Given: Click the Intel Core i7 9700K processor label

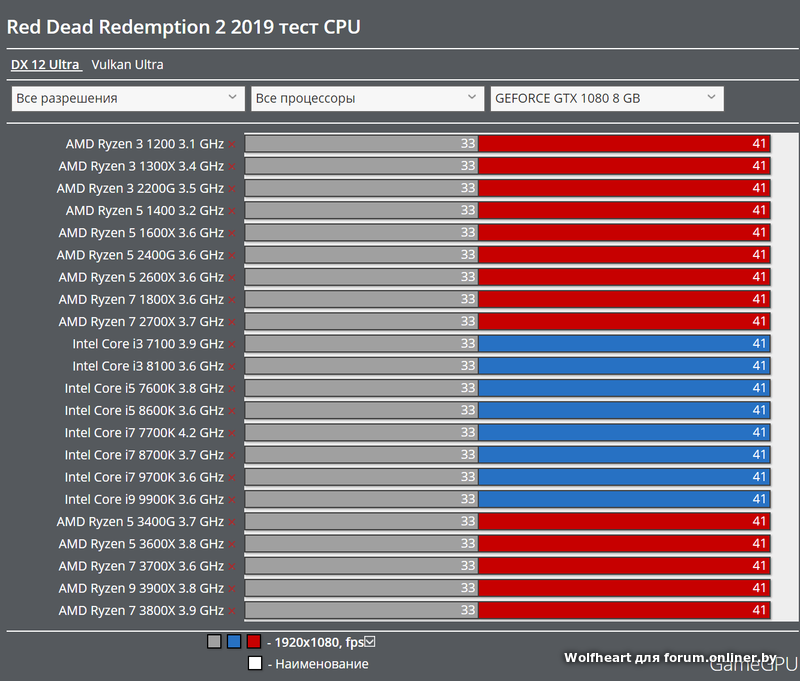Looking at the screenshot, I should click(x=144, y=477).
